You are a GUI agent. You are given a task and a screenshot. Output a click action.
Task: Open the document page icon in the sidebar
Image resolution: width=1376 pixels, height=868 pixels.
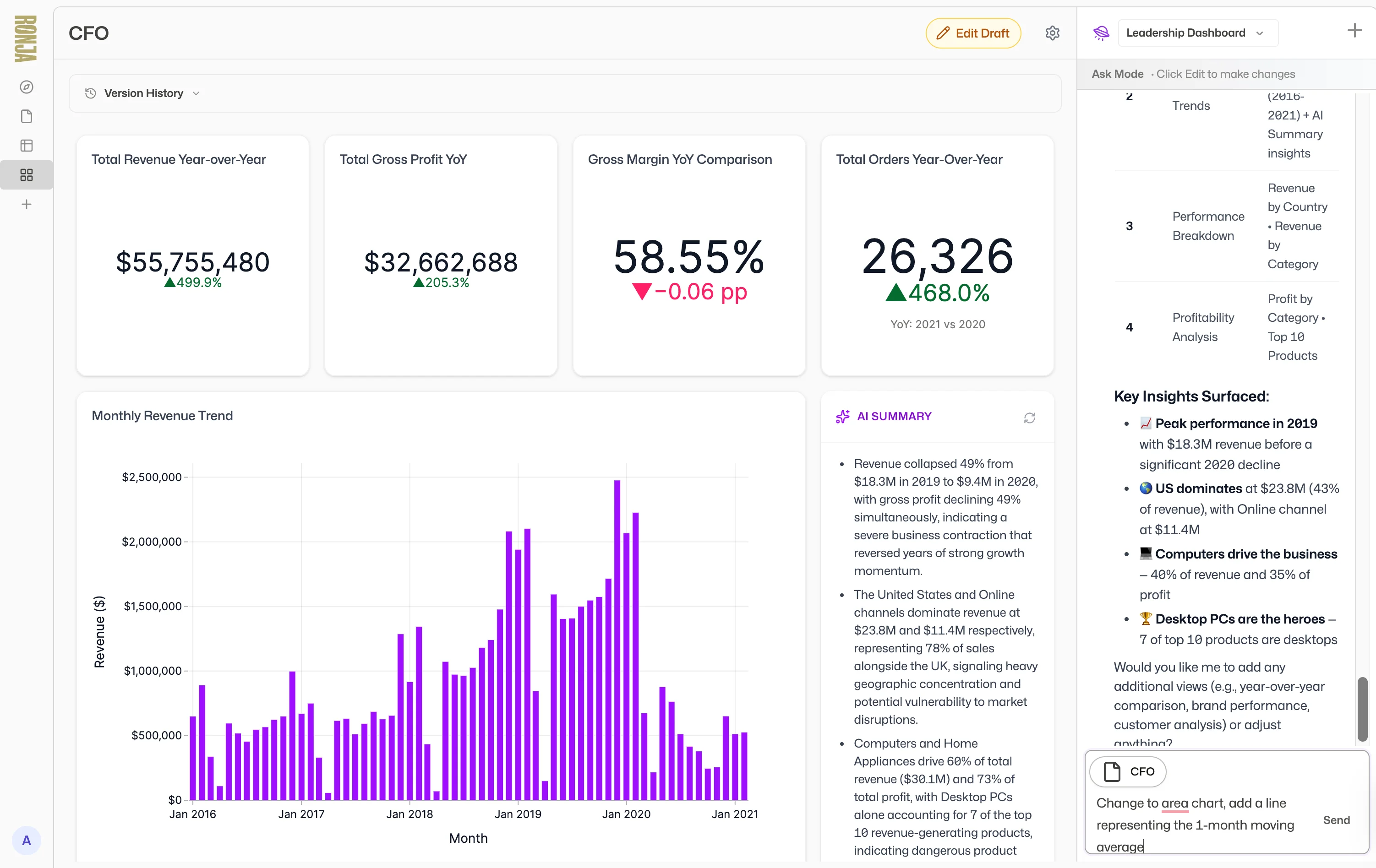[26, 116]
